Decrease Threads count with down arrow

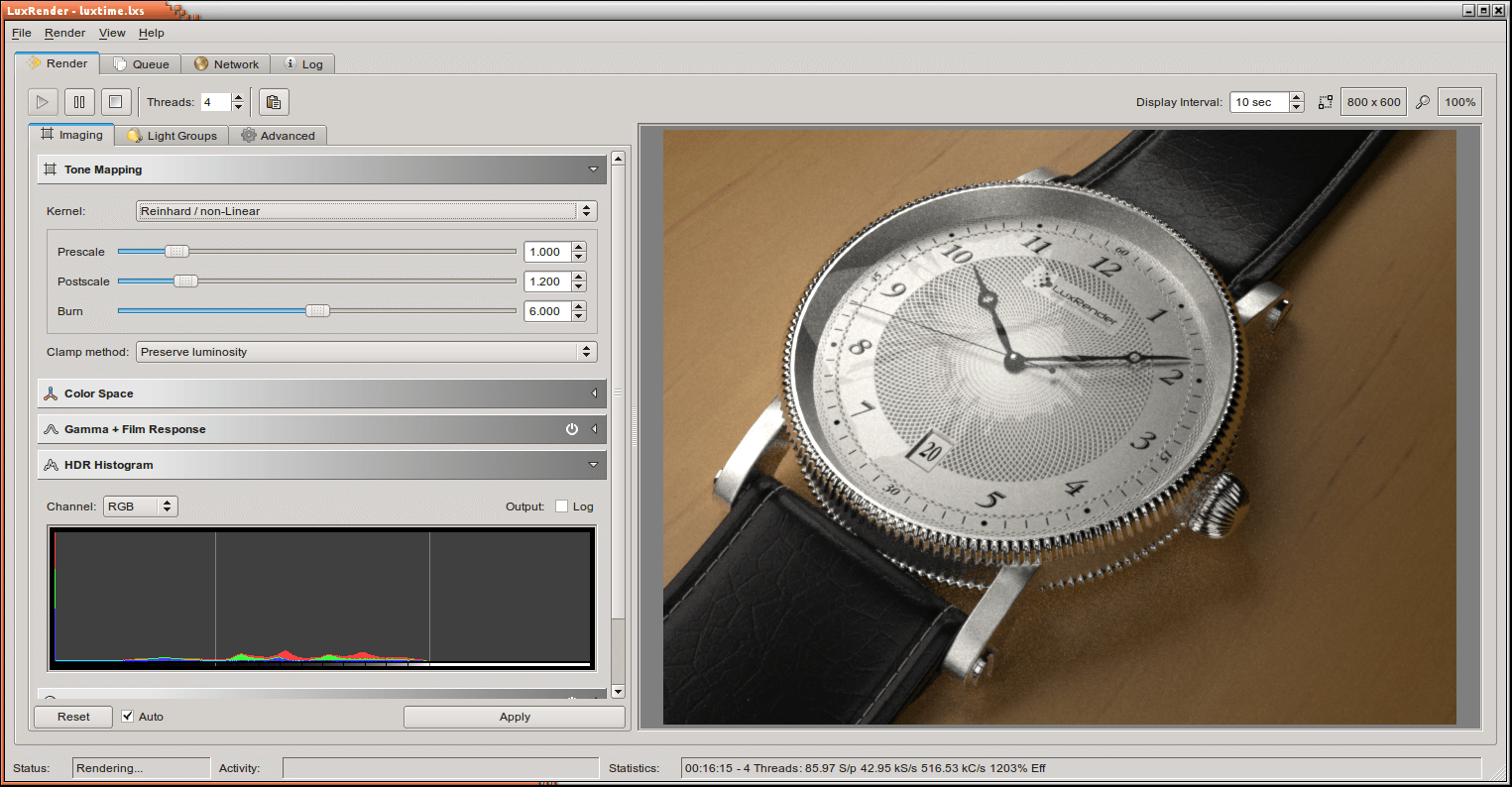(238, 107)
